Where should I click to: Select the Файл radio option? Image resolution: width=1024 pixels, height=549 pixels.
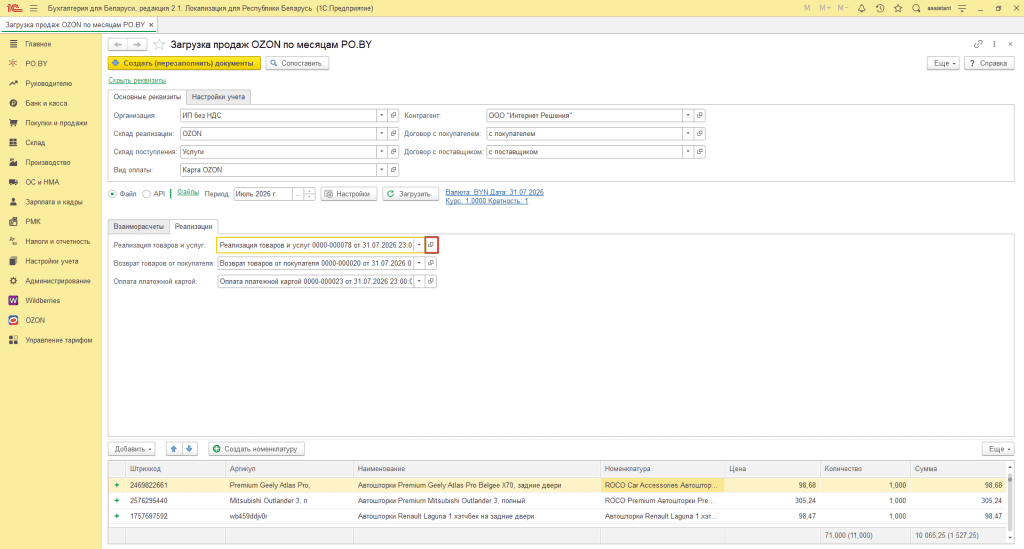(x=112, y=194)
